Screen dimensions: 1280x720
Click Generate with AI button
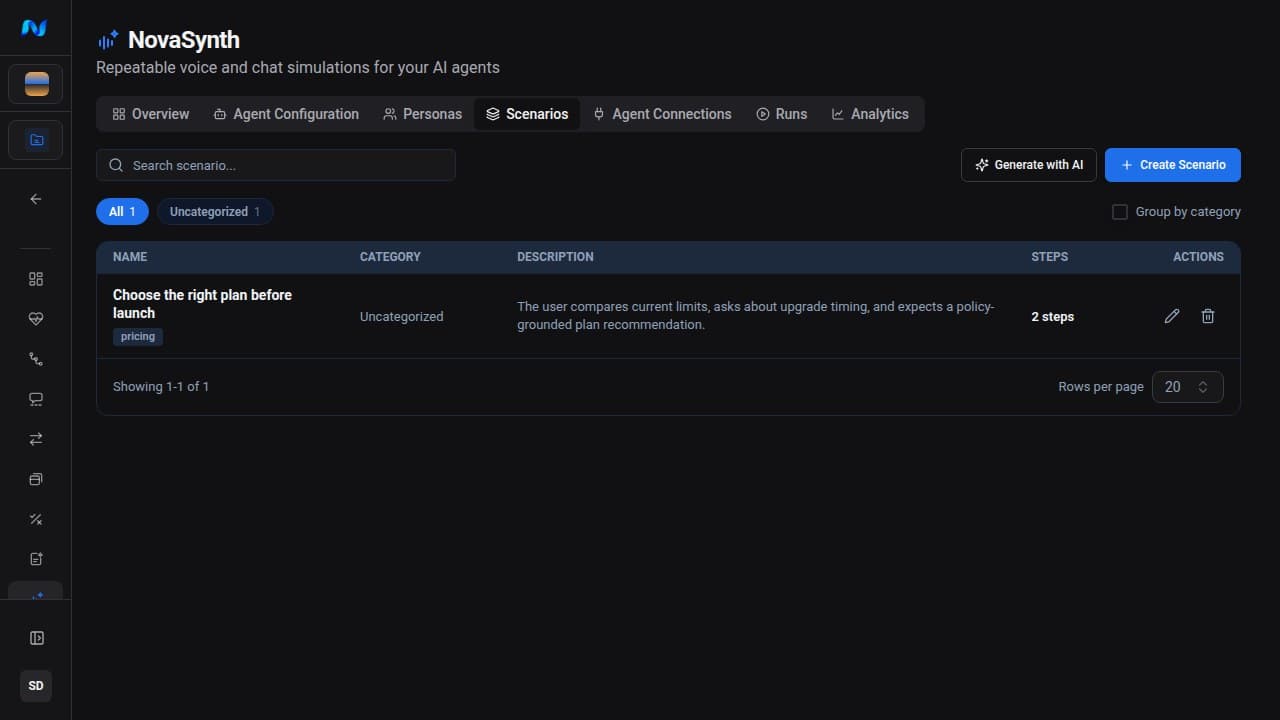point(1029,165)
